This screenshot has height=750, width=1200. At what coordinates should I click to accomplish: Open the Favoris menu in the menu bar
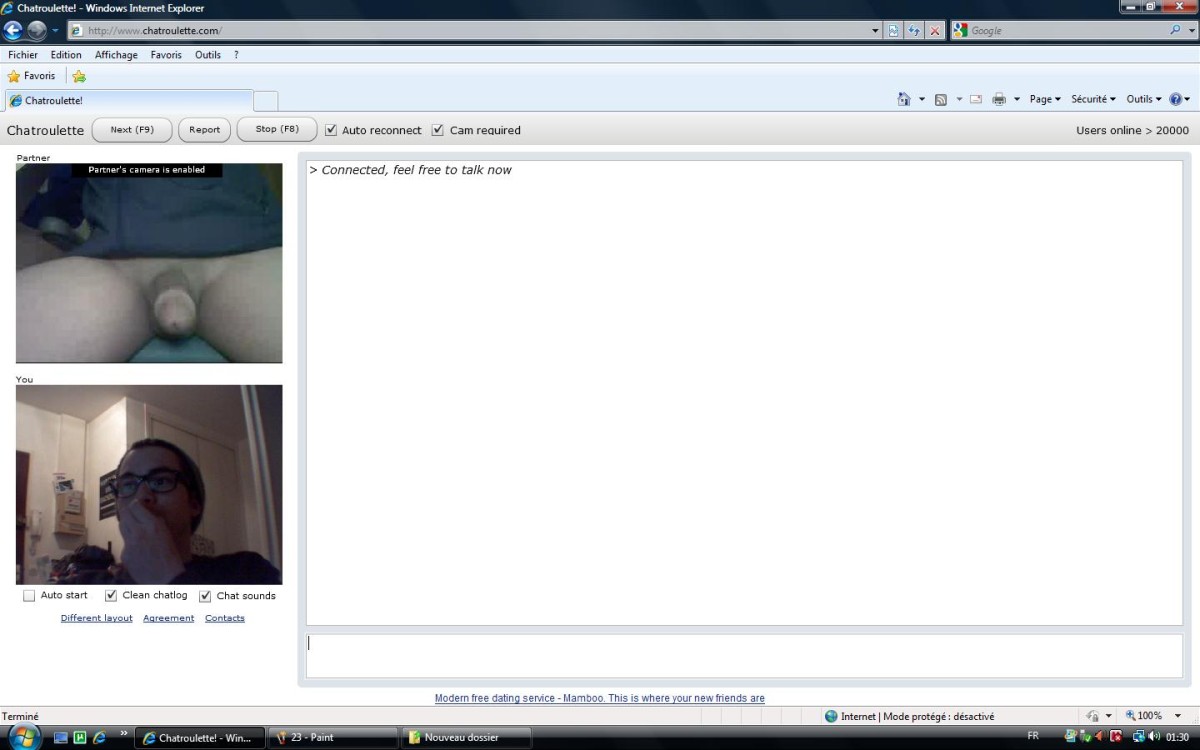(x=166, y=55)
